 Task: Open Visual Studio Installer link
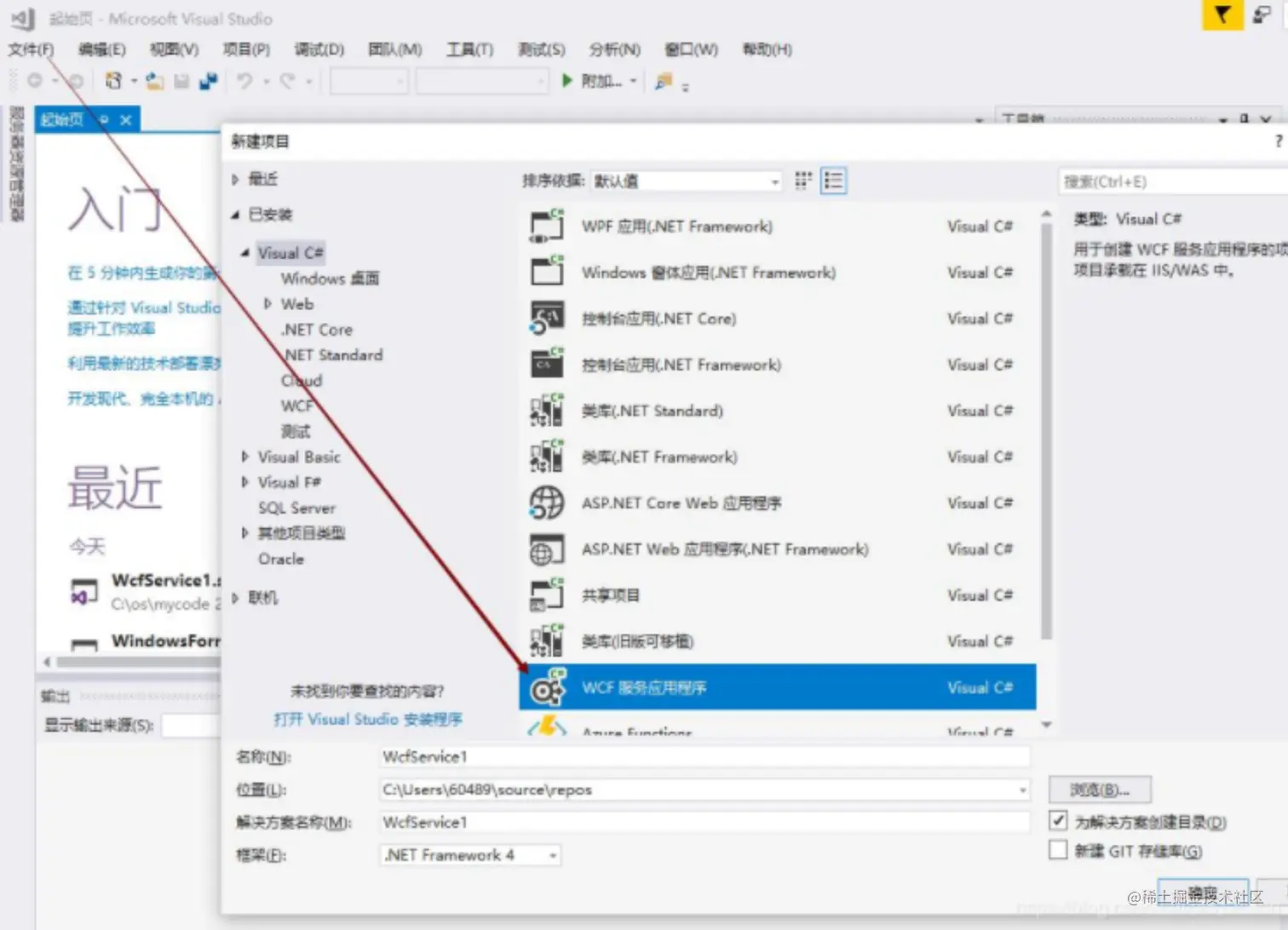tap(368, 720)
